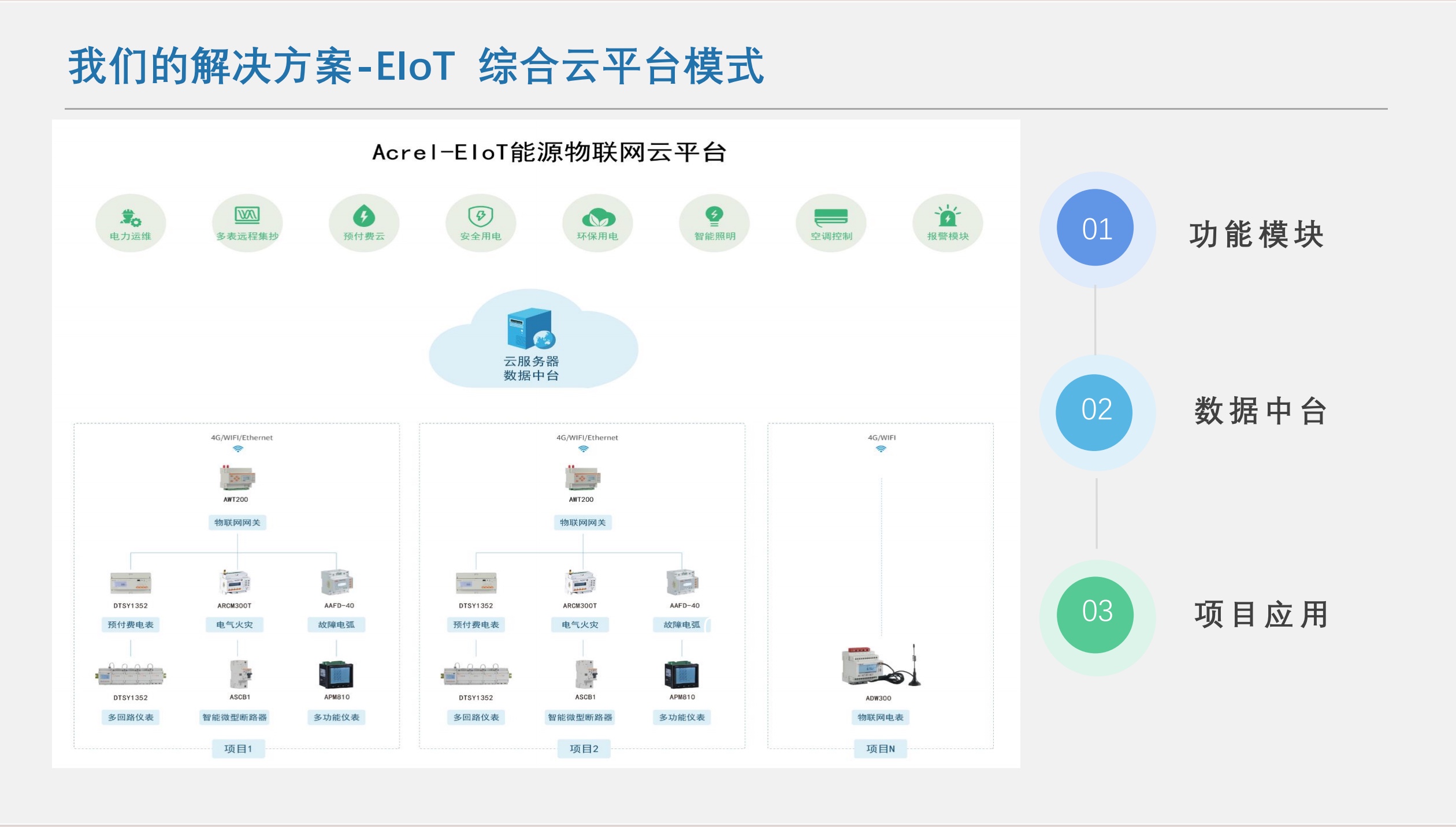Select the 物联网网关 tag in 项目1
1456x827 pixels.
[237, 523]
